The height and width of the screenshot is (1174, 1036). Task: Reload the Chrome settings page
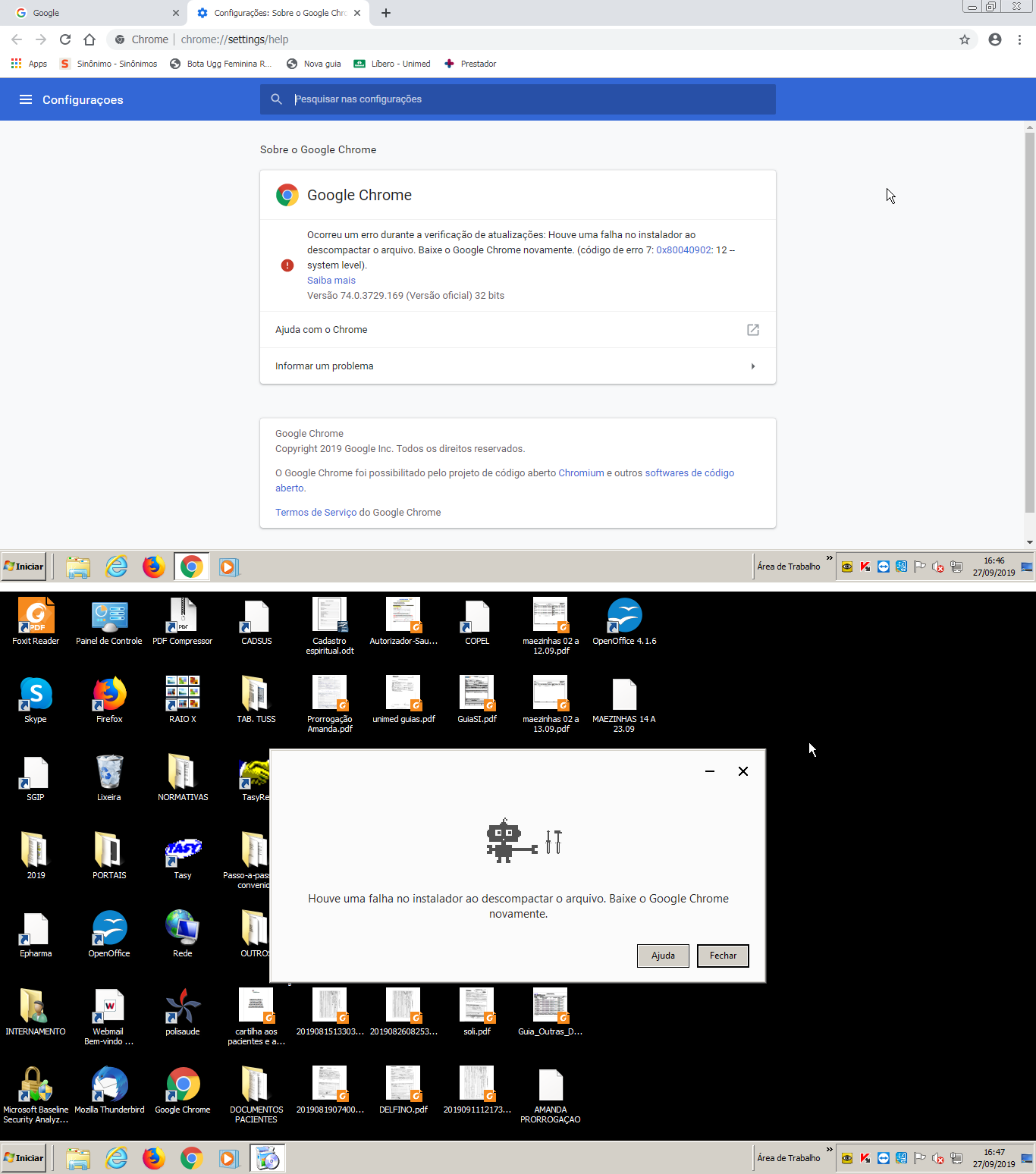pyautogui.click(x=65, y=39)
